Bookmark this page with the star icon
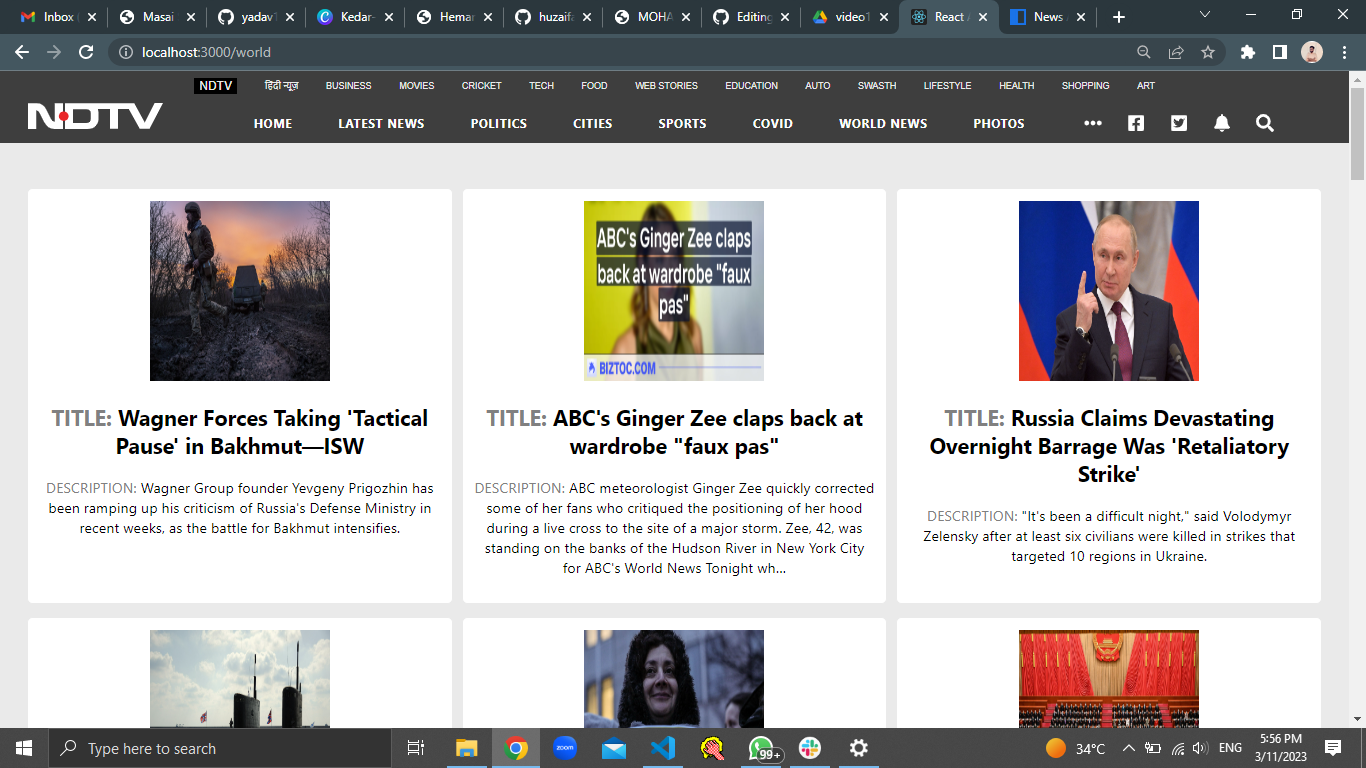1366x768 pixels. pos(1208,52)
